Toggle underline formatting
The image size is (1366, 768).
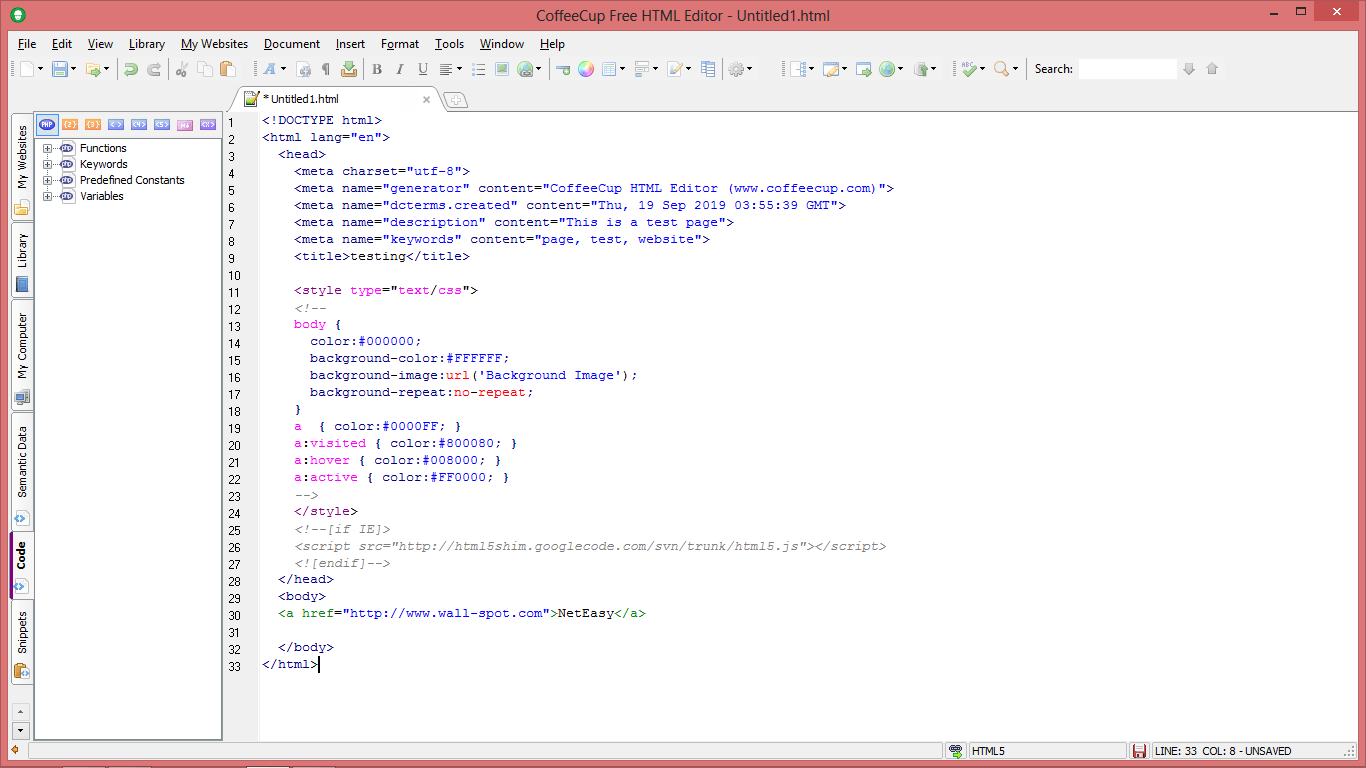pyautogui.click(x=423, y=69)
